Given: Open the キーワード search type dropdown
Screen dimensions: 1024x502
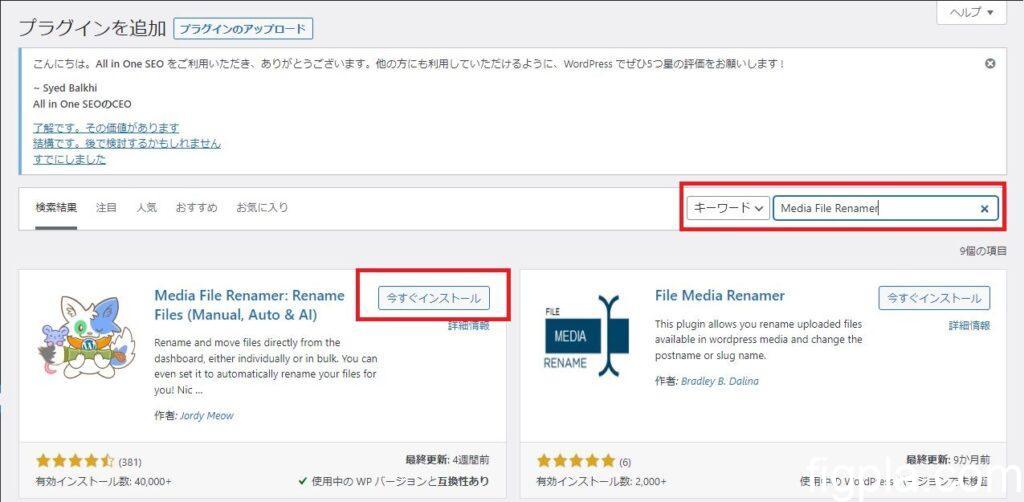Looking at the screenshot, I should [x=728, y=208].
